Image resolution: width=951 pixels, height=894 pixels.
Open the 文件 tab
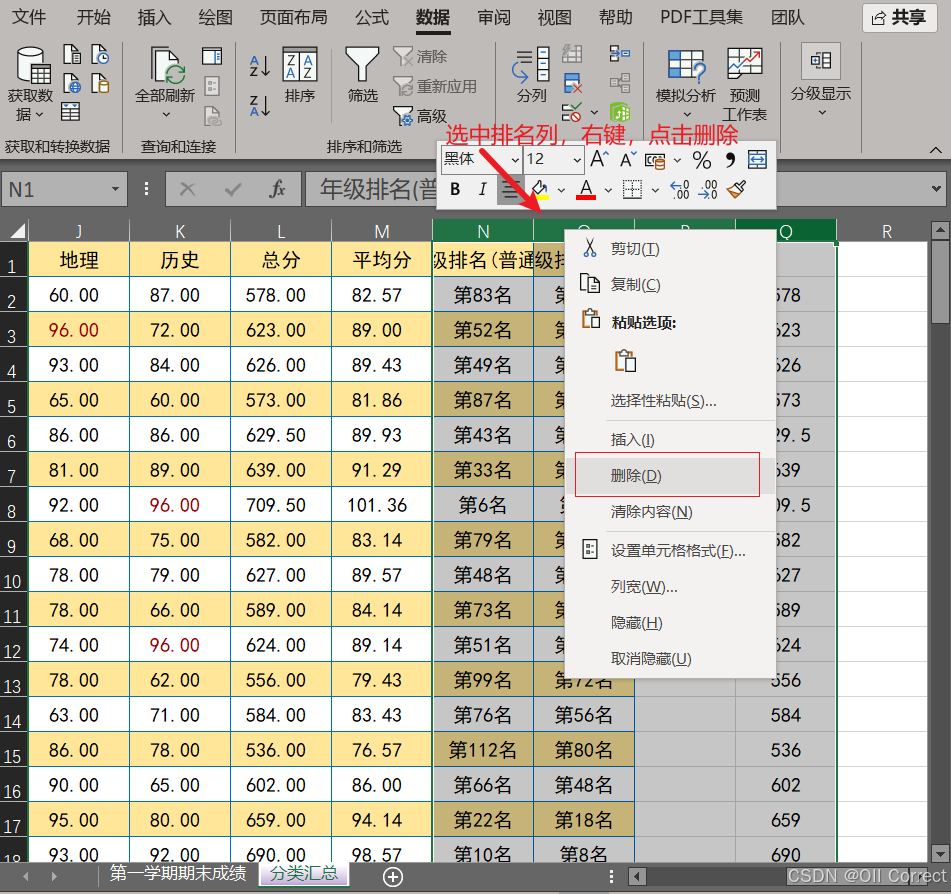point(29,17)
